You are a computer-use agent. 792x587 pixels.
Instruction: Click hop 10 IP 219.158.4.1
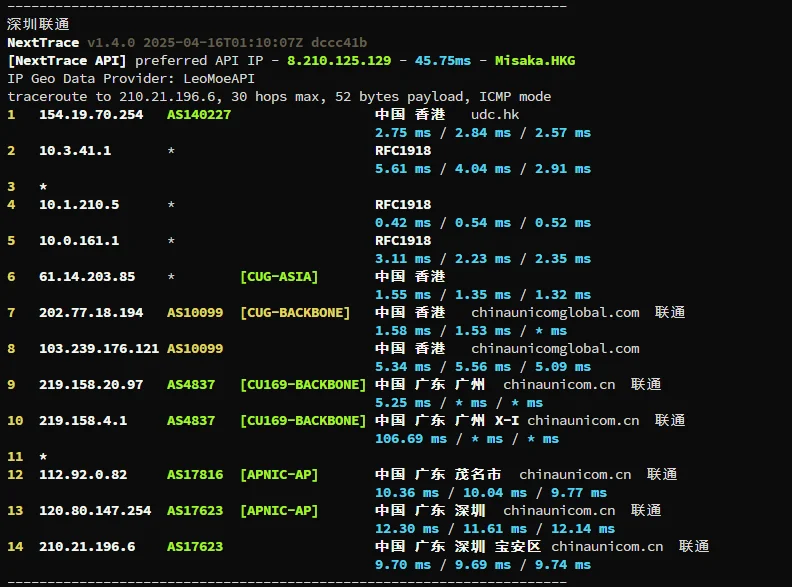(x=83, y=421)
